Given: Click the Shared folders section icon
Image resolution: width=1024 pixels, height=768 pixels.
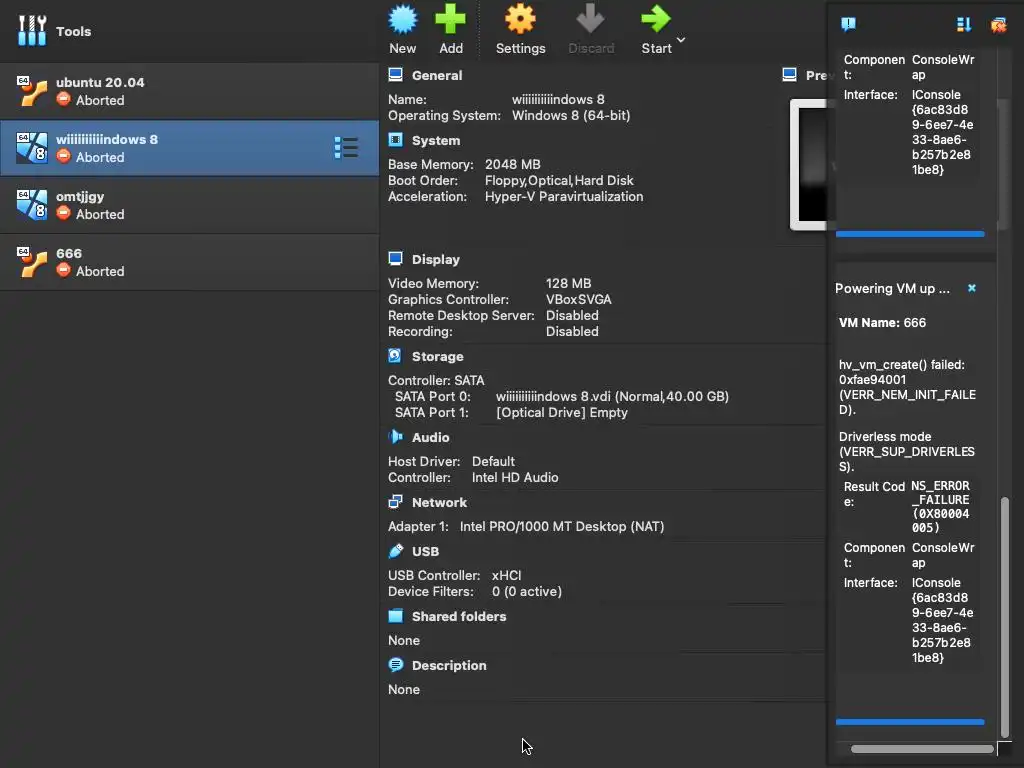Looking at the screenshot, I should coord(396,616).
